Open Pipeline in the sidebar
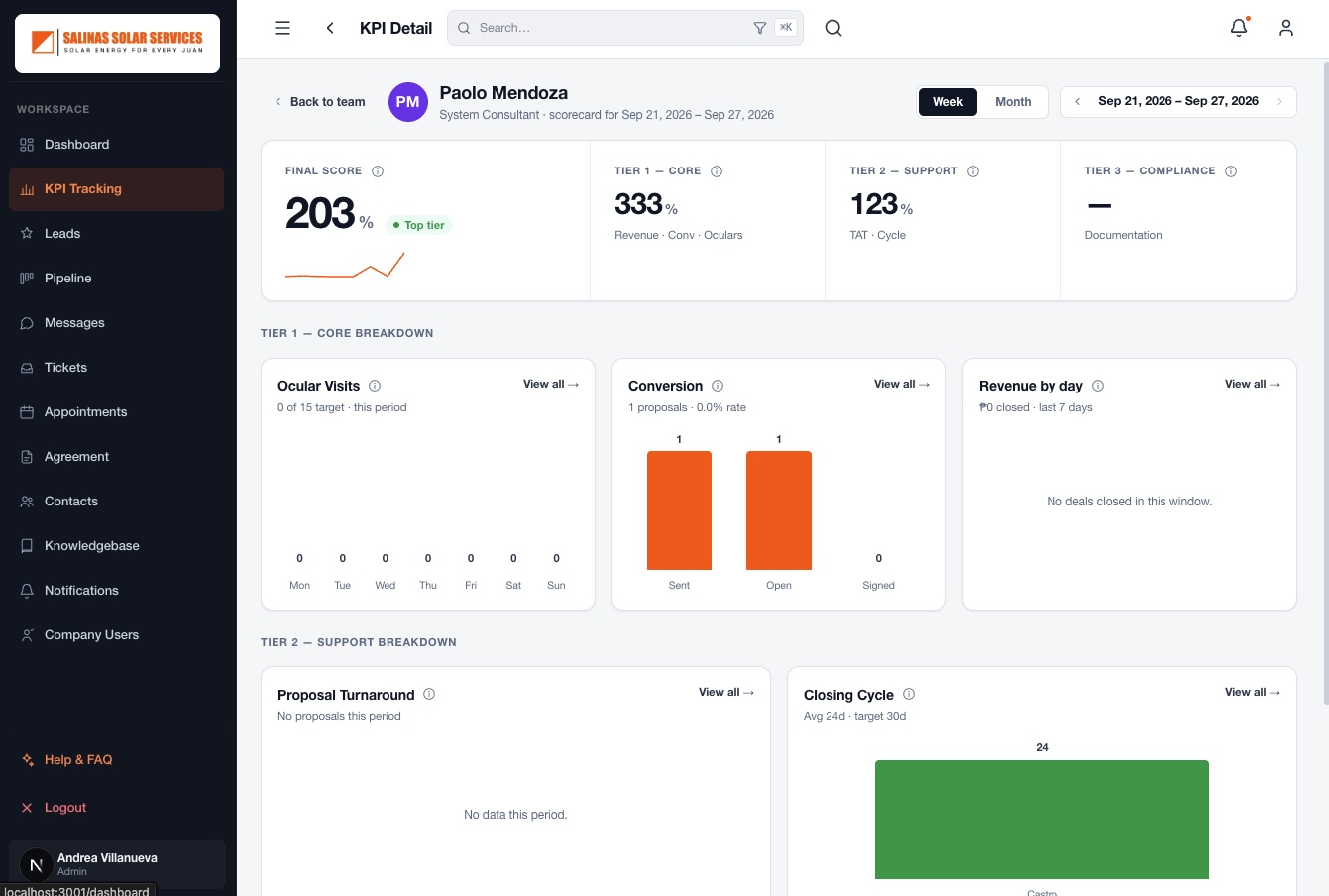1329x896 pixels. click(x=117, y=279)
